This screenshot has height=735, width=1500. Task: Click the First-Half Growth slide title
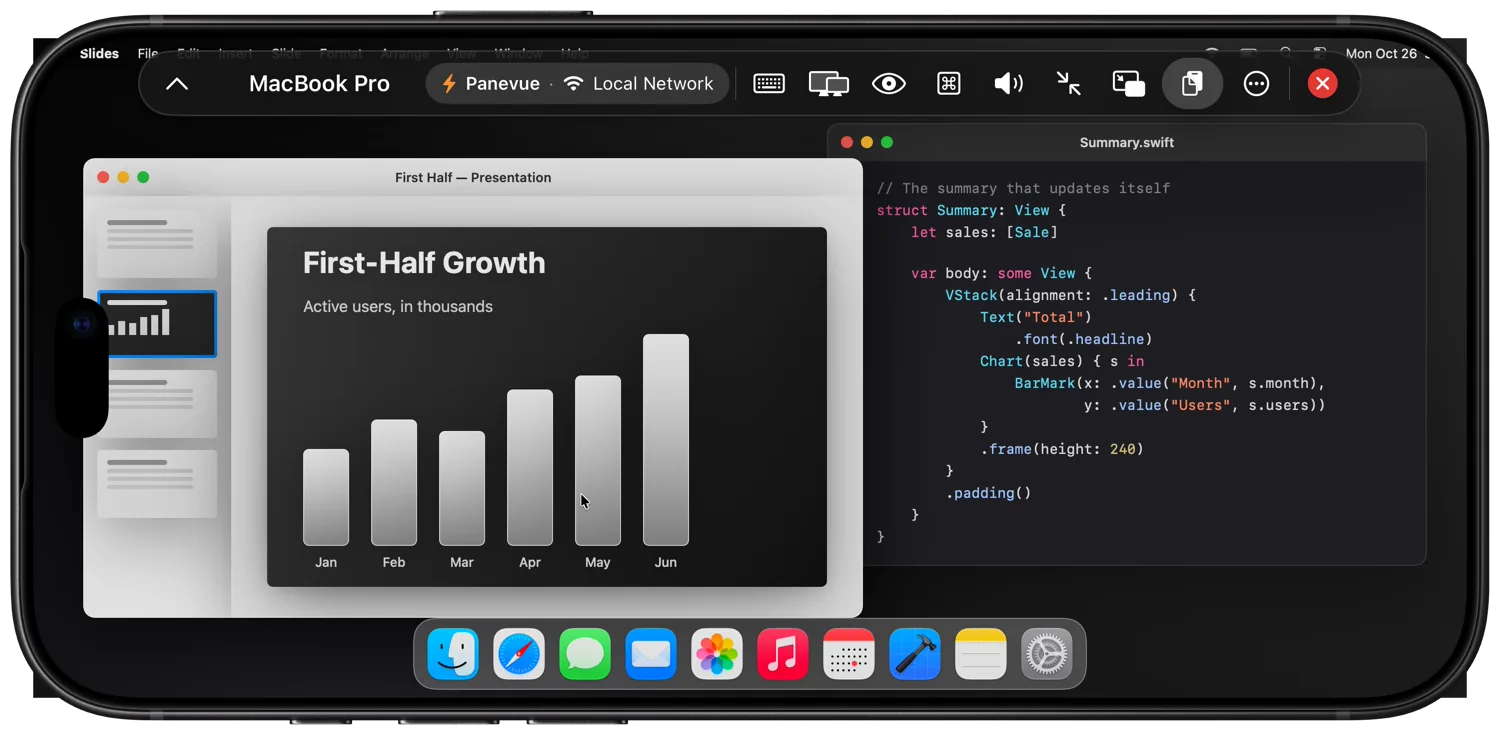tap(424, 263)
